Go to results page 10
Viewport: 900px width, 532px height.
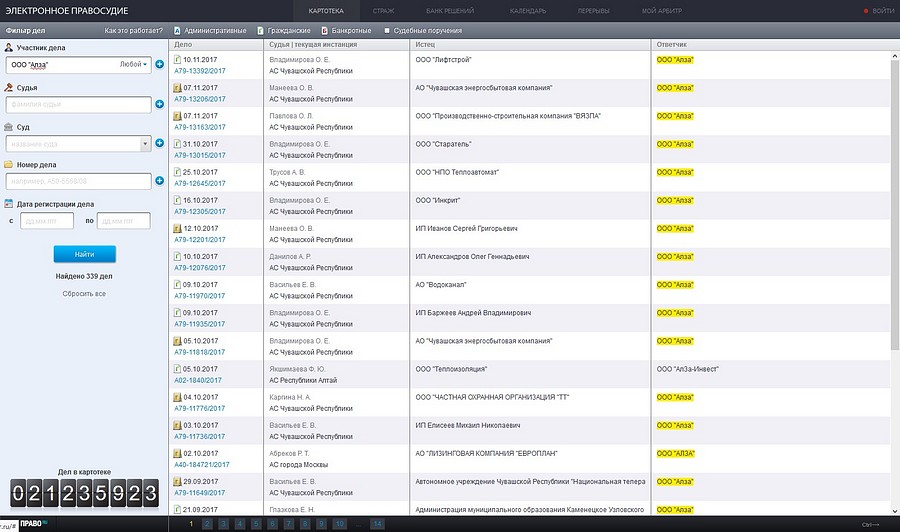[x=339, y=524]
